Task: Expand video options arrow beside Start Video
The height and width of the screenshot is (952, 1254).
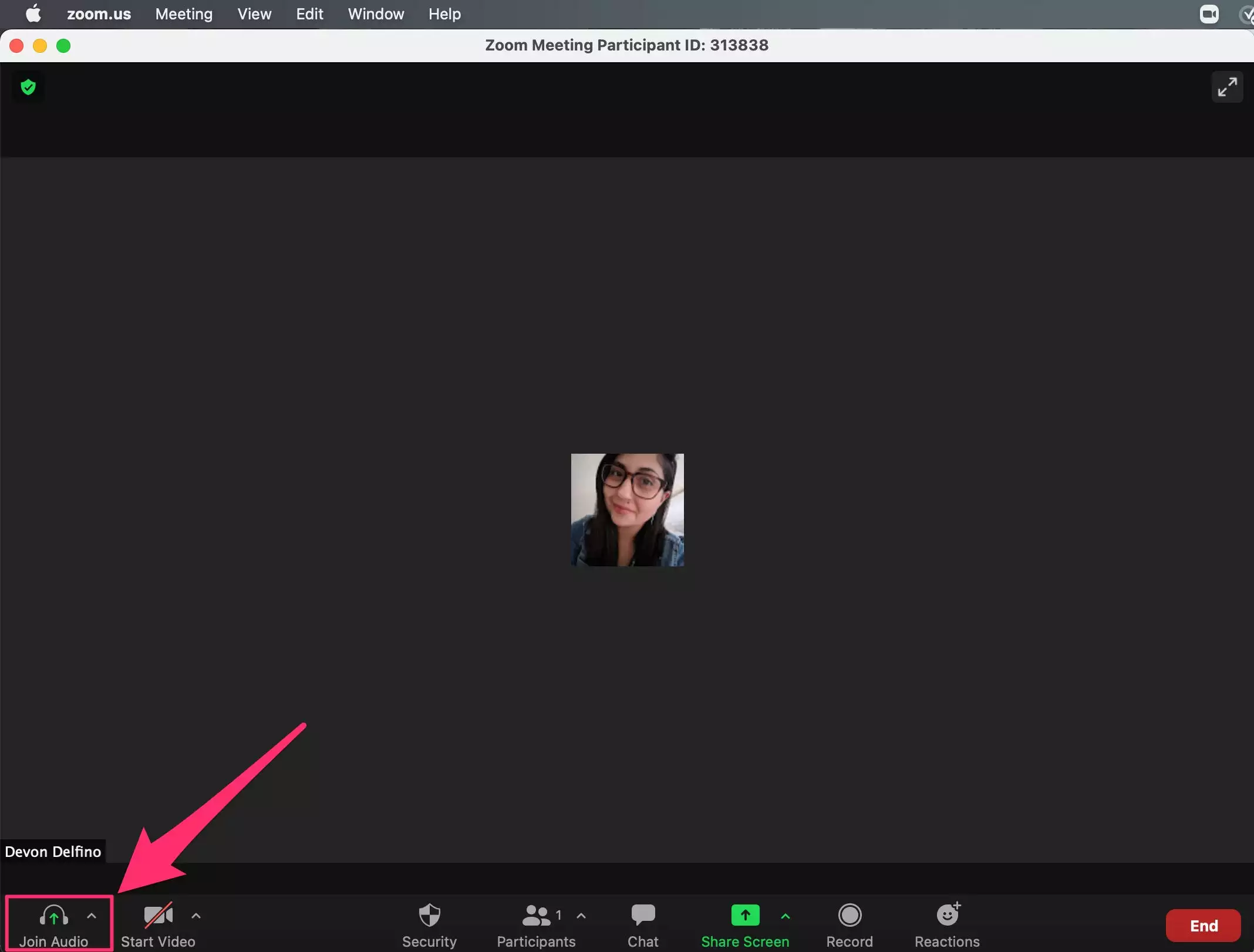Action: click(x=196, y=916)
